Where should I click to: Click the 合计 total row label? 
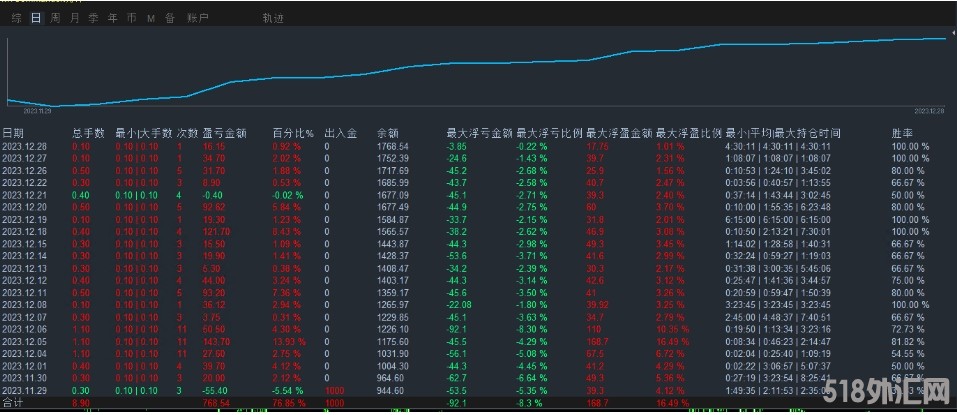(x=13, y=403)
